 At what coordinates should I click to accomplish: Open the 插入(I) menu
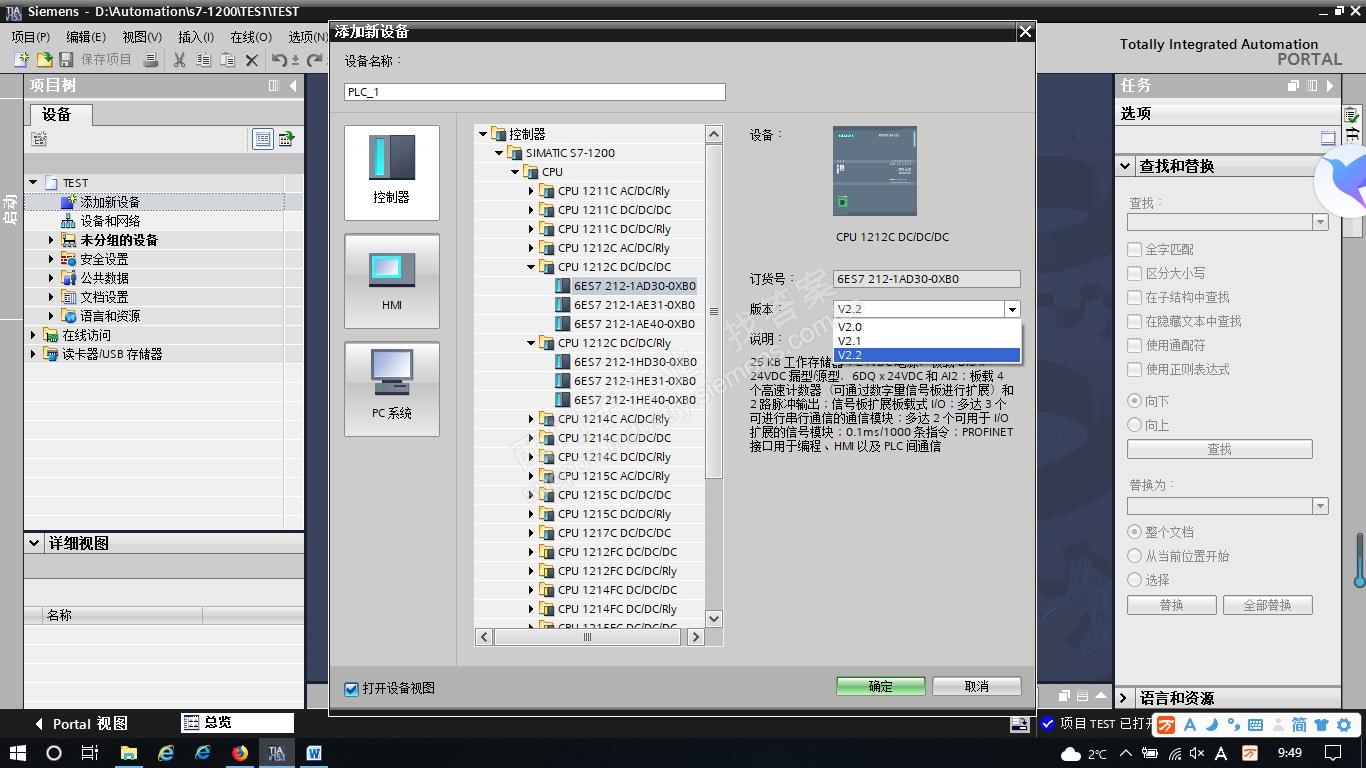[x=196, y=37]
